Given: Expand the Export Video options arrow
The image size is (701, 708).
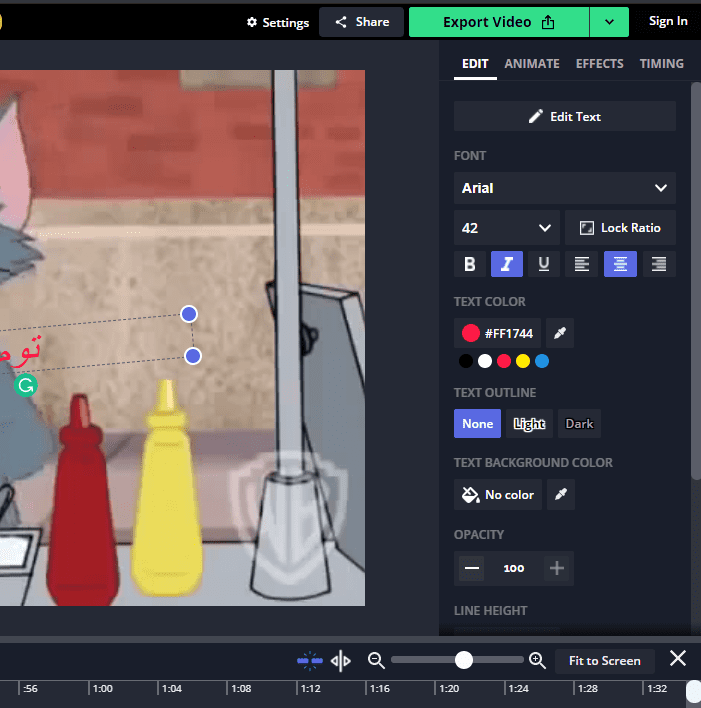Looking at the screenshot, I should 609,22.
